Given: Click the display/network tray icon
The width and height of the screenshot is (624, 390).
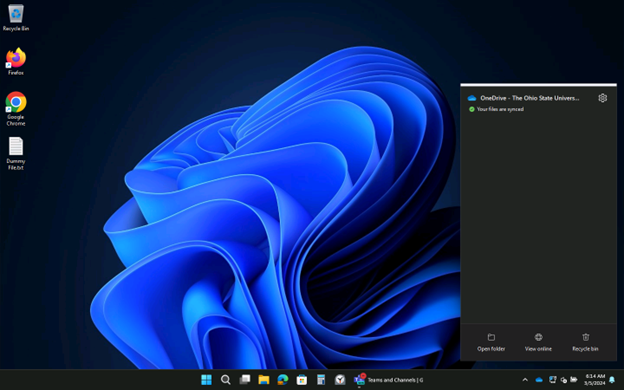Looking at the screenshot, I should coord(552,380).
